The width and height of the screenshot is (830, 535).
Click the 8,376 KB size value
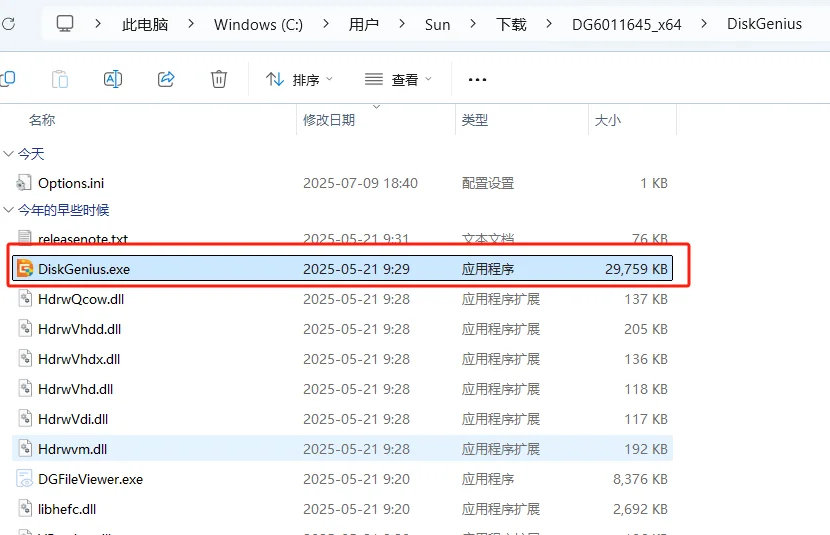click(x=640, y=479)
